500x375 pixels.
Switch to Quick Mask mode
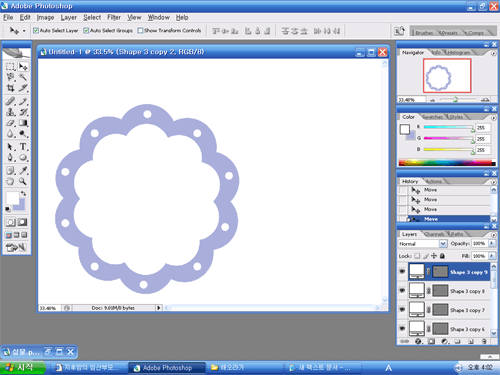(23, 222)
